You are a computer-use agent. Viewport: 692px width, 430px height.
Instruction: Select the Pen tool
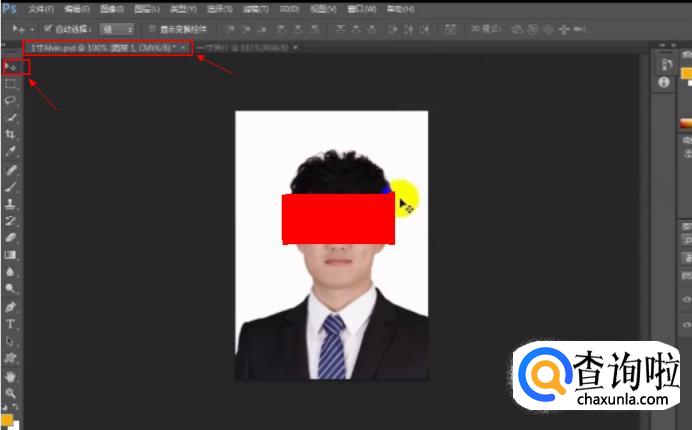tap(11, 307)
